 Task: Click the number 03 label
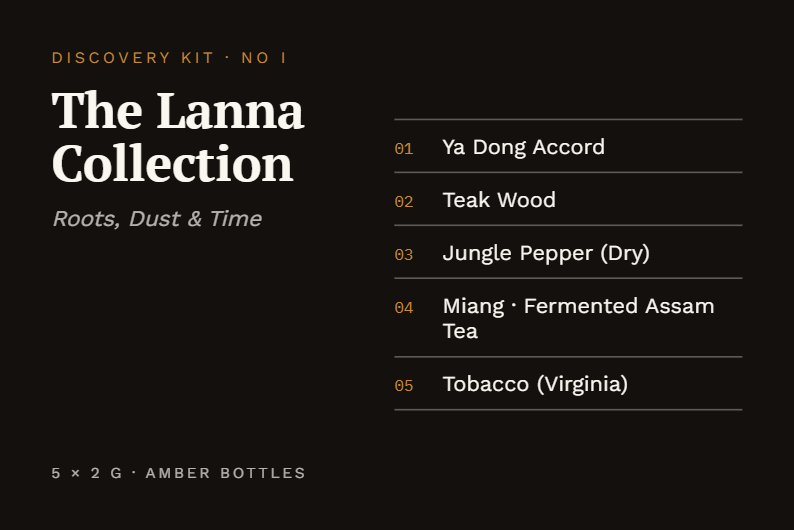click(x=404, y=255)
